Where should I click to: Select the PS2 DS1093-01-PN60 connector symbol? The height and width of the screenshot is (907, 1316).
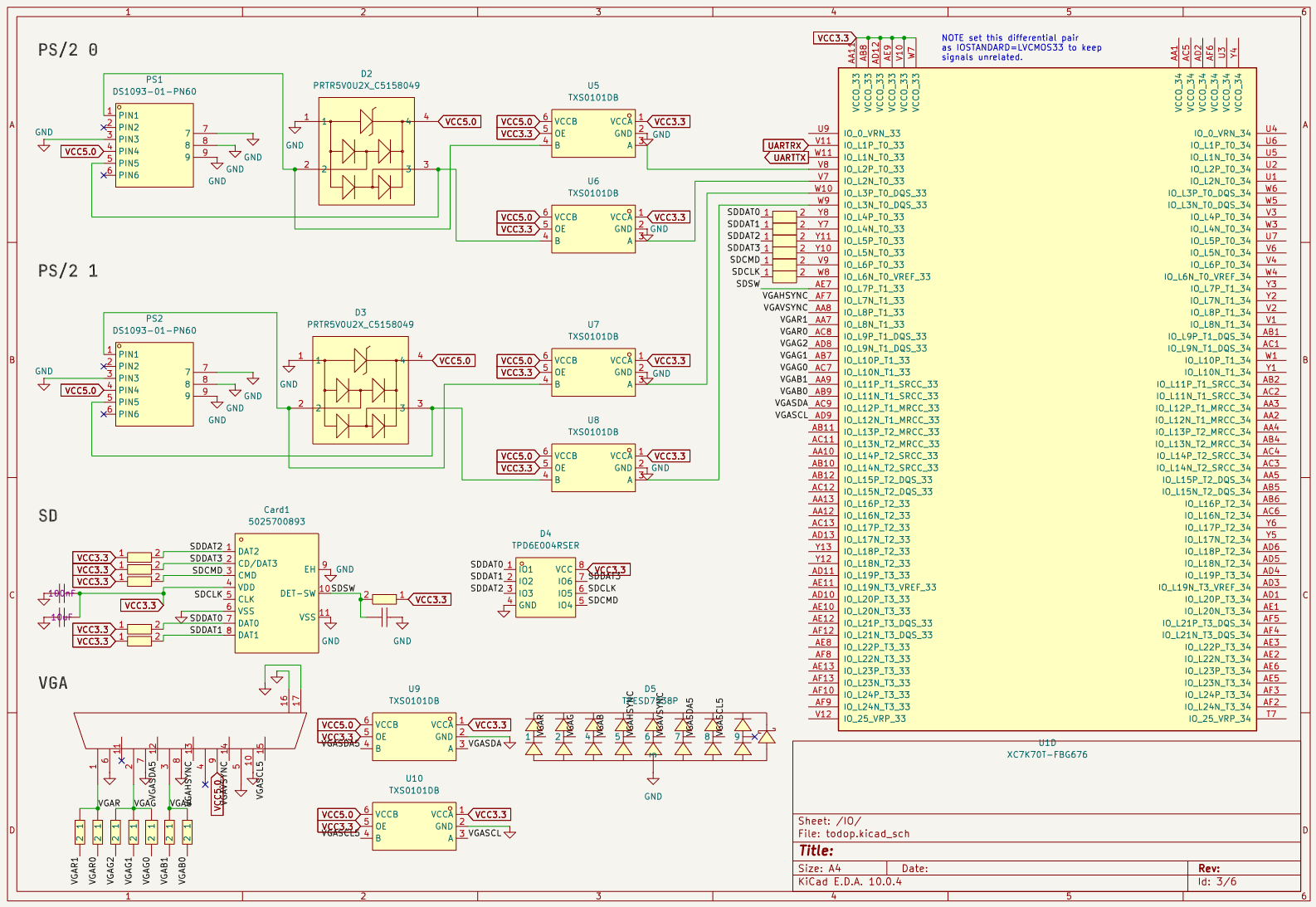click(x=154, y=384)
